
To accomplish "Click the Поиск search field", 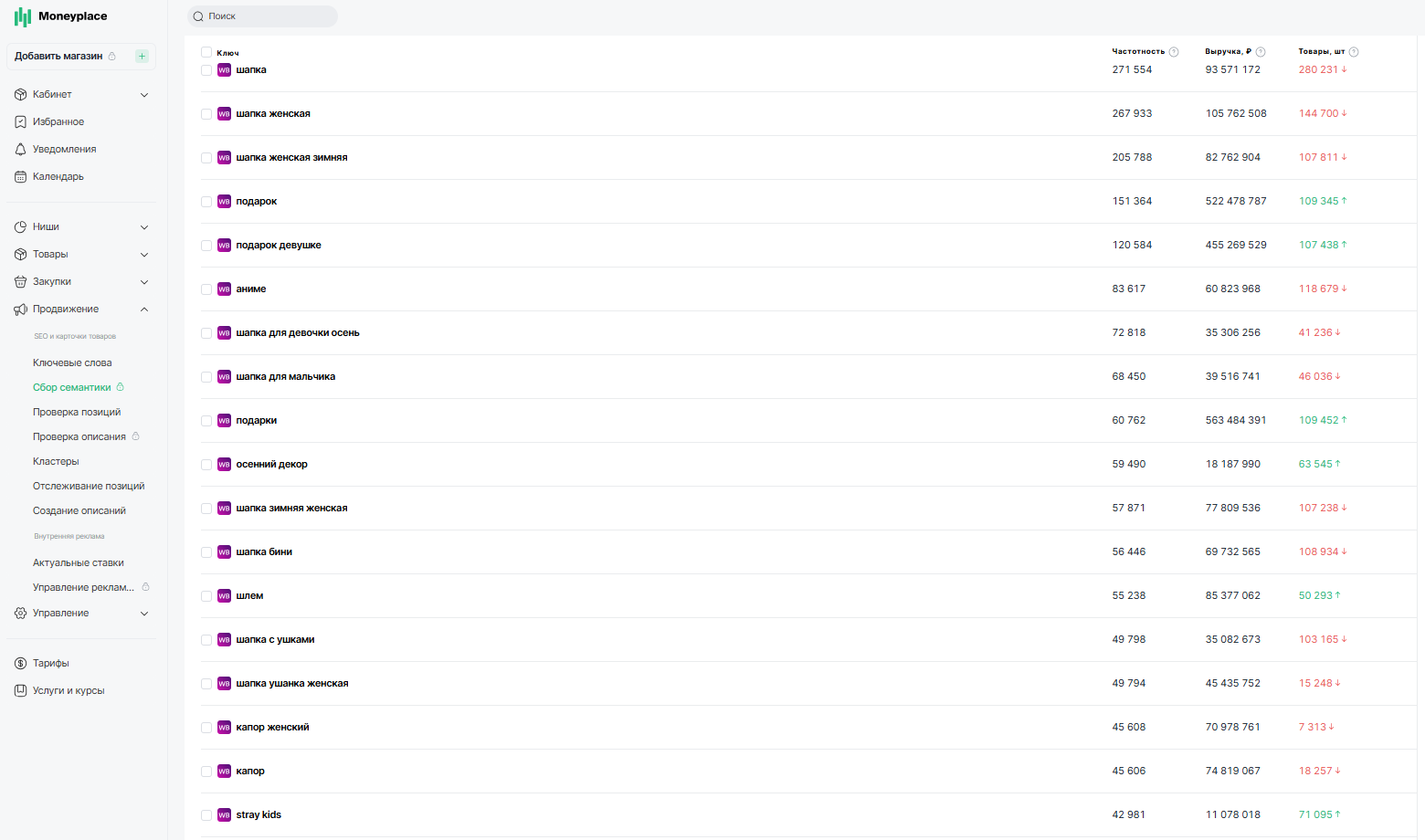I will [265, 16].
